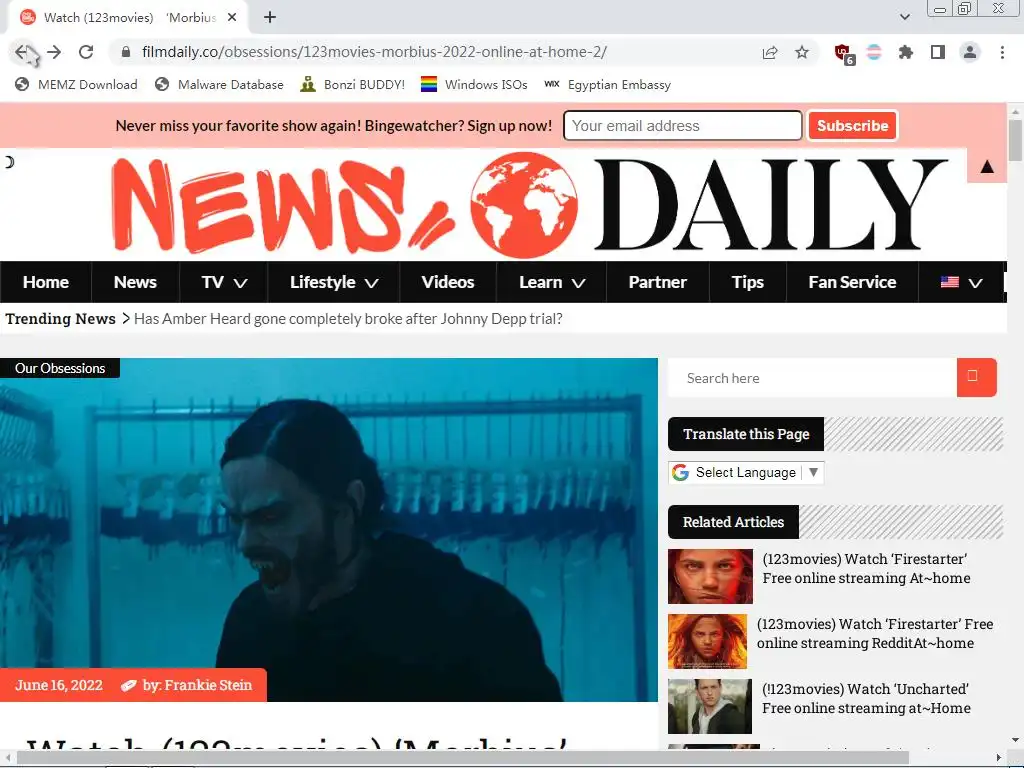
Task: Open 'Firestarter' streaming RedditAt~home article
Action: 875,633
